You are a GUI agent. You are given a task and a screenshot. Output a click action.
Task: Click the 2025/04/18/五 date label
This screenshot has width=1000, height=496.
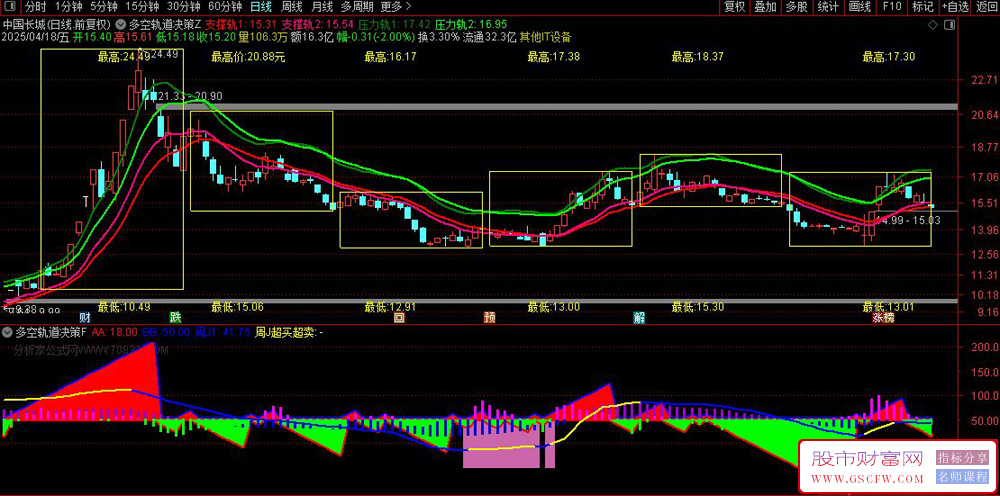click(34, 37)
